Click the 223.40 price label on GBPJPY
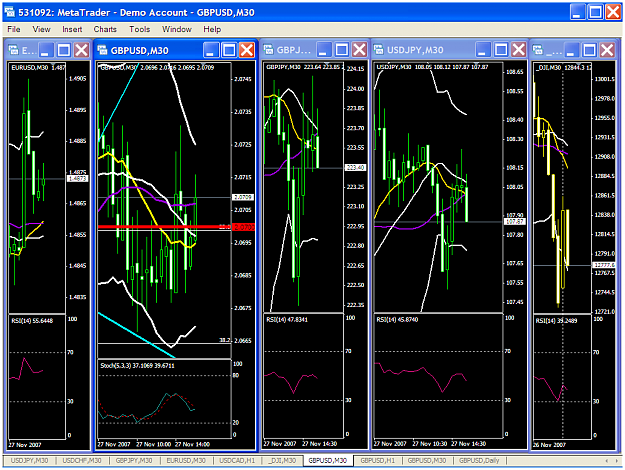This screenshot has width=625, height=470. pyautogui.click(x=355, y=167)
